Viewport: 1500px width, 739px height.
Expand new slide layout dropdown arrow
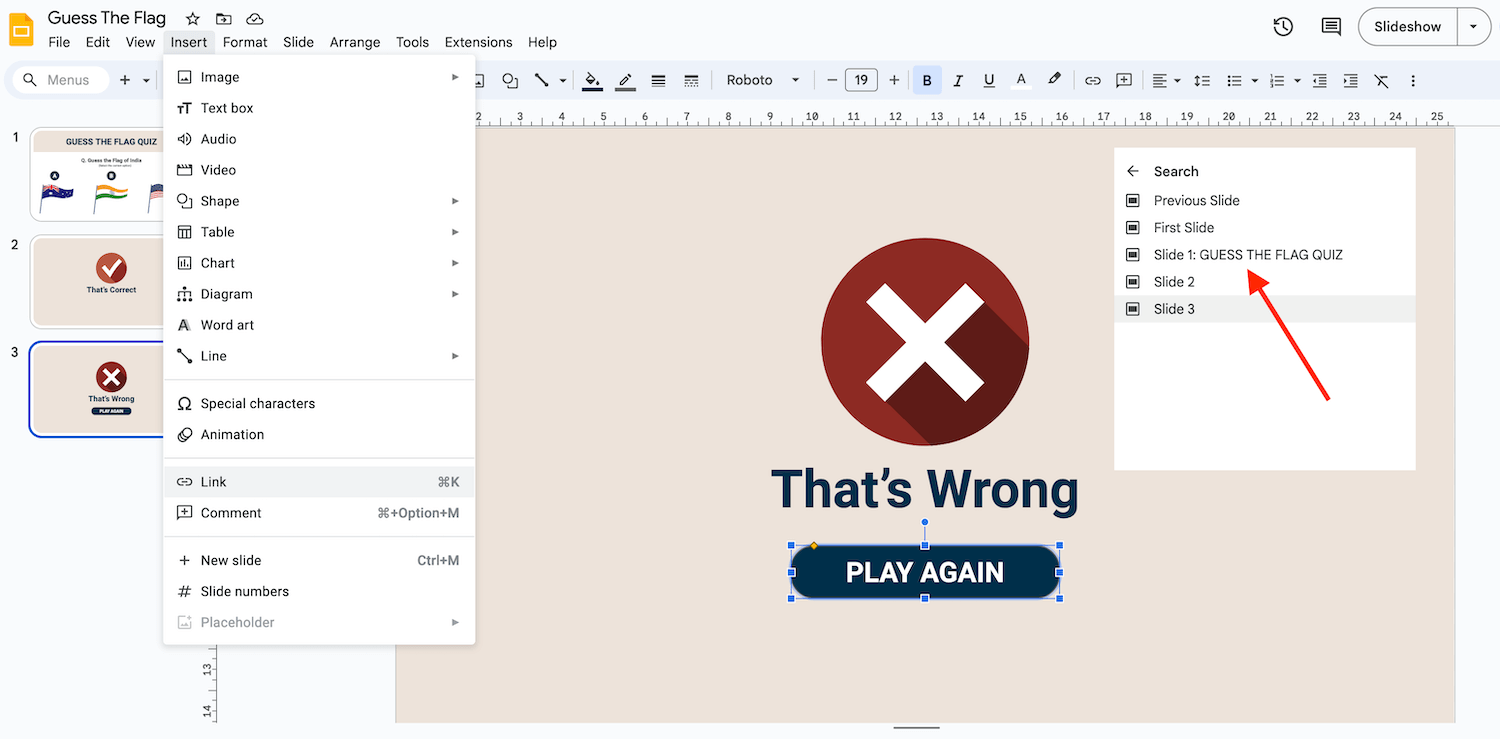[x=146, y=80]
